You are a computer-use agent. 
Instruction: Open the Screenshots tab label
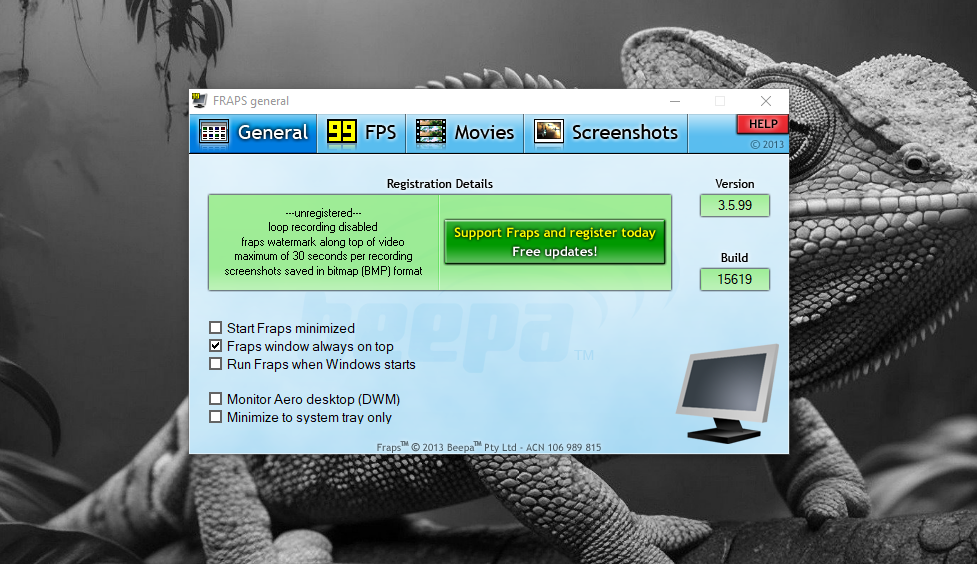tap(624, 132)
